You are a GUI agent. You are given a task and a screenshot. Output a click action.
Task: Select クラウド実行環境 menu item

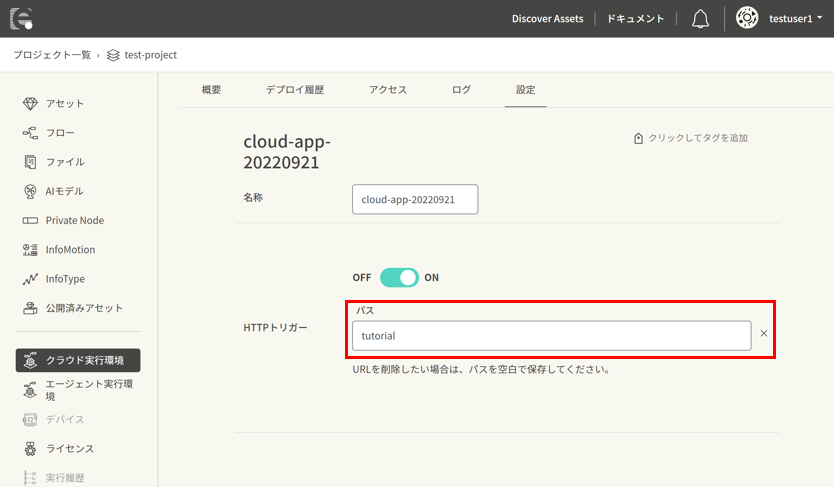[78, 360]
